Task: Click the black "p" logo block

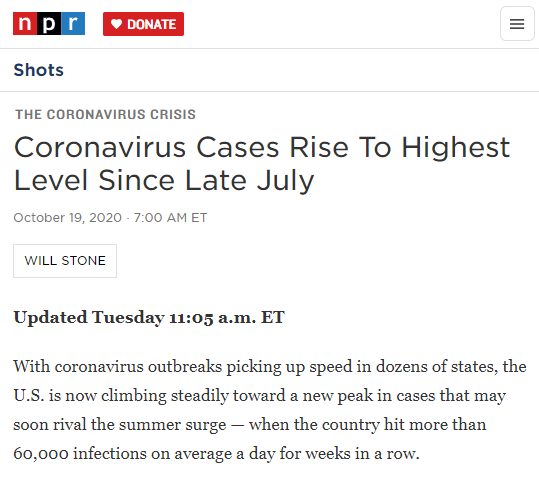Action: point(49,23)
